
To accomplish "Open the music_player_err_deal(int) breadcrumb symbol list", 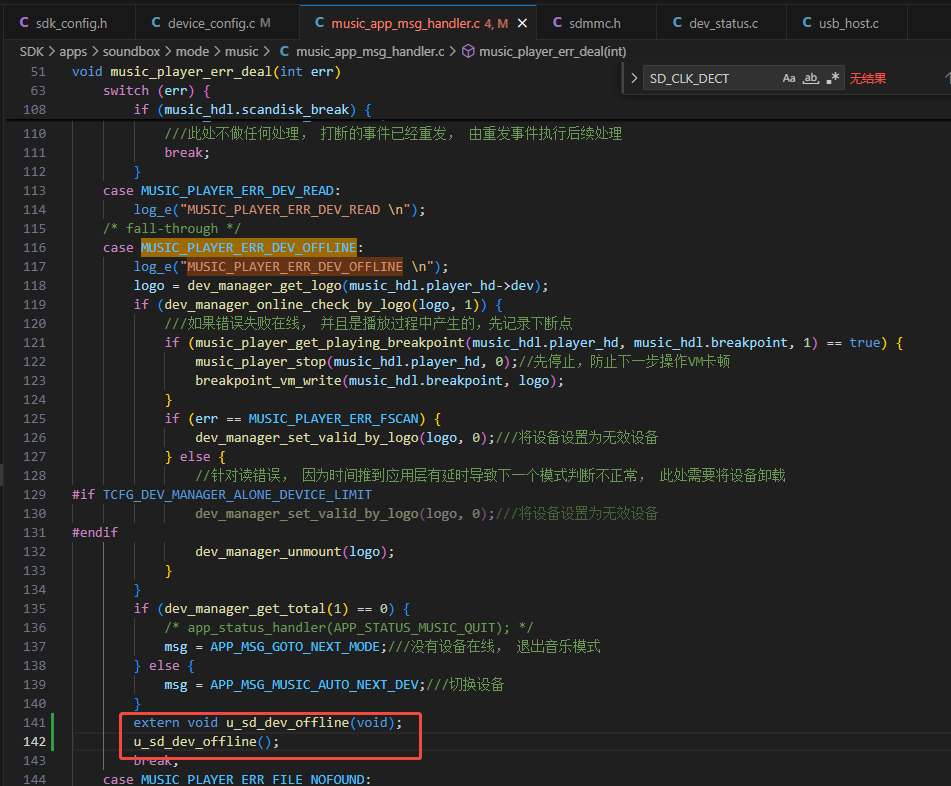I will click(x=553, y=52).
